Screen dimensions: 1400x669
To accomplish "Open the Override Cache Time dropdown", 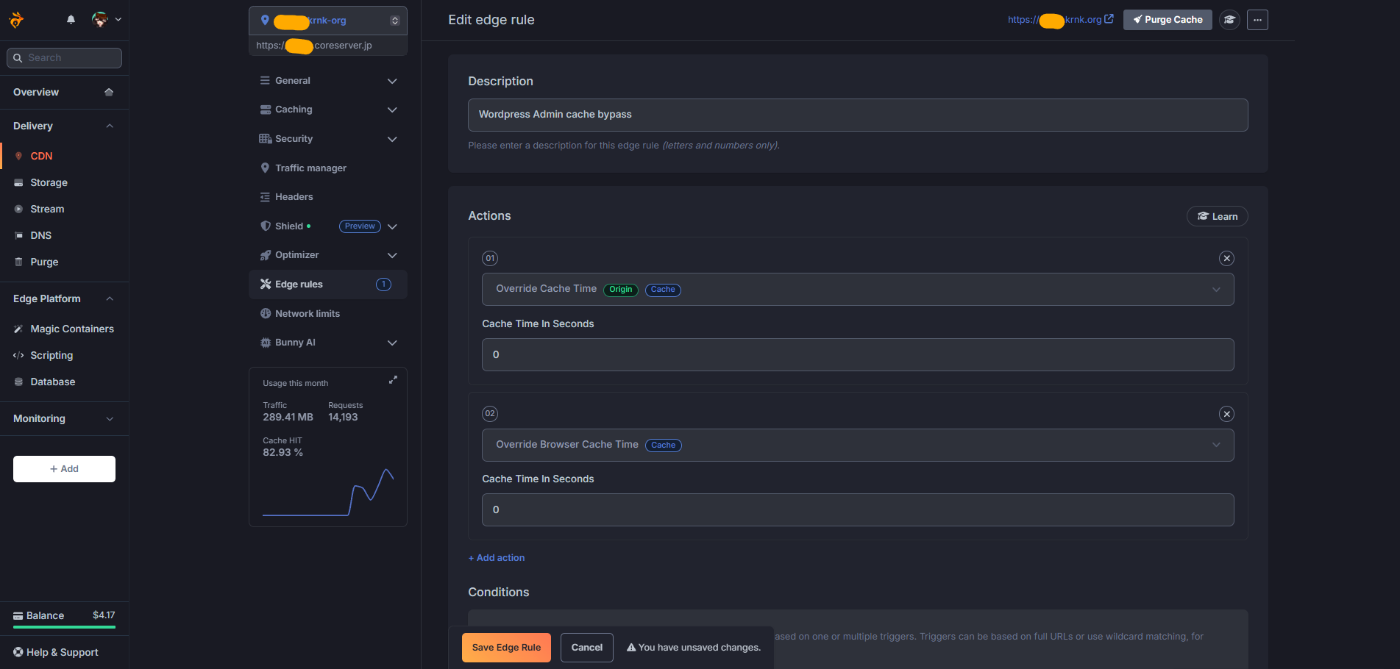I will click(858, 289).
